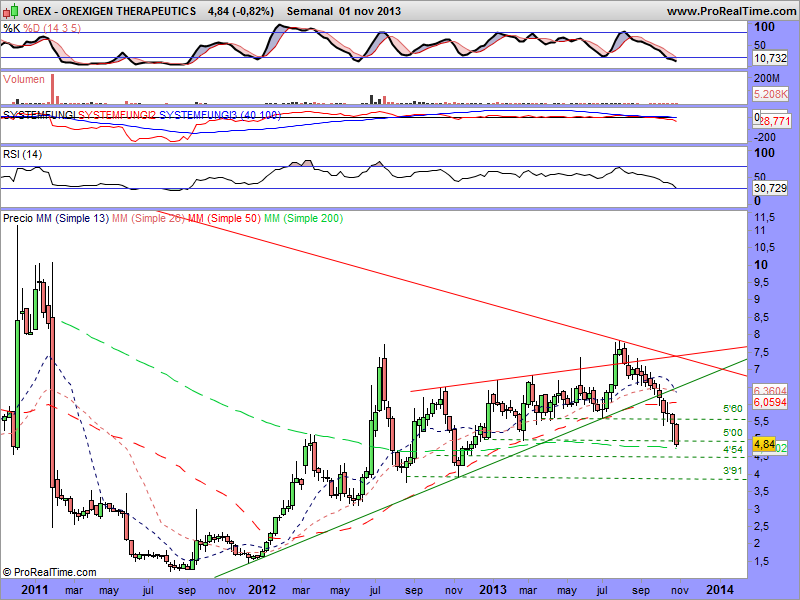The width and height of the screenshot is (800, 600).
Task: Select the "2011" year on time axis
Action: click(35, 590)
